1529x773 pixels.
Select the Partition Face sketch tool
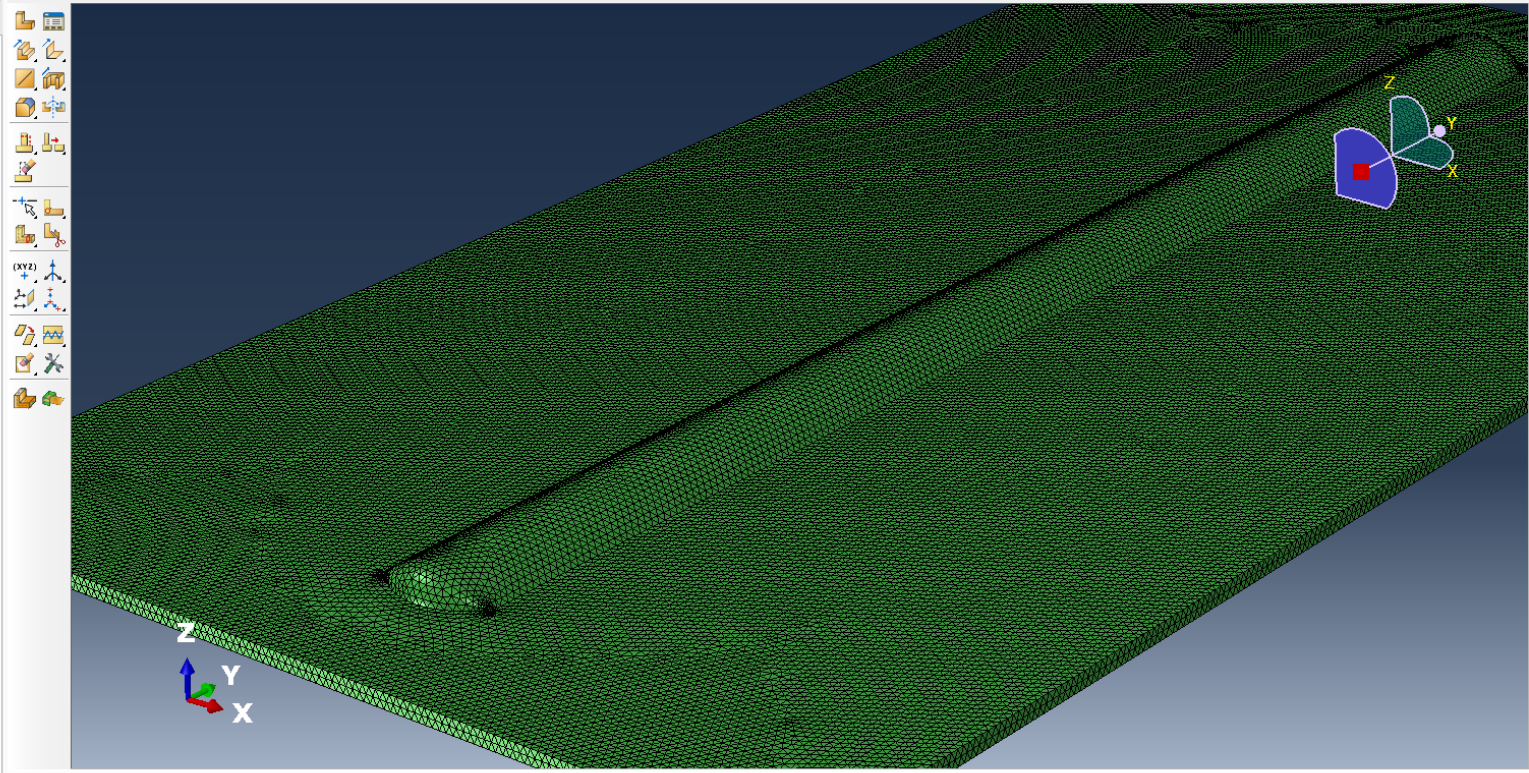click(x=54, y=208)
